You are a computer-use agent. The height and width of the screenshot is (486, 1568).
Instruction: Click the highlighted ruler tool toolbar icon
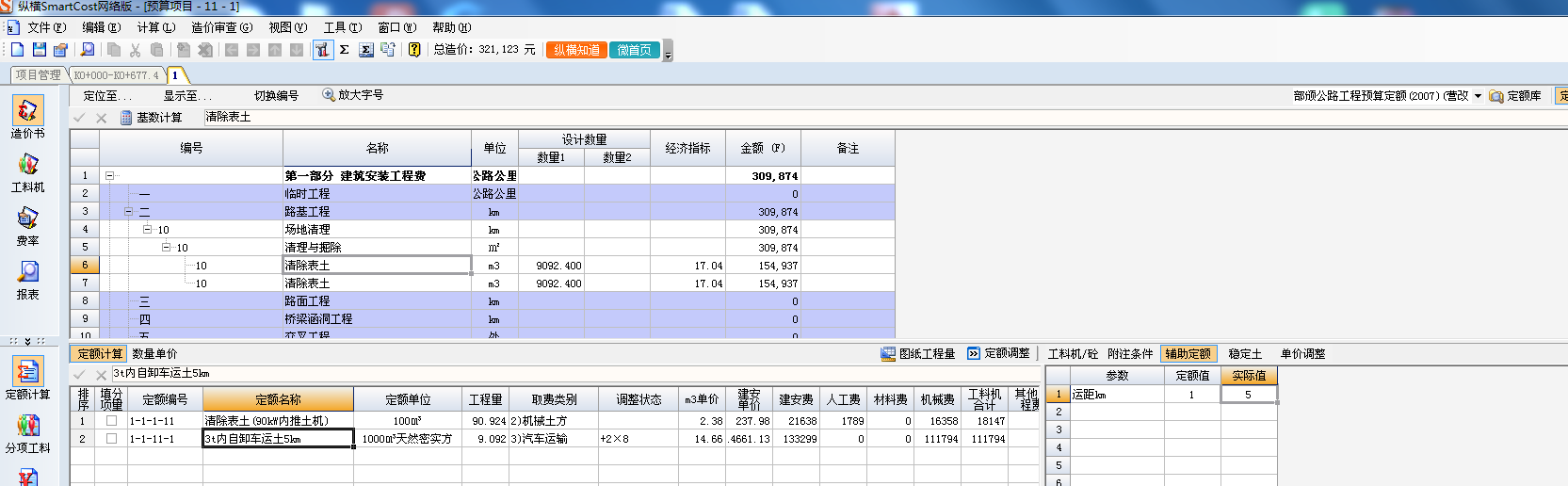pos(323,50)
